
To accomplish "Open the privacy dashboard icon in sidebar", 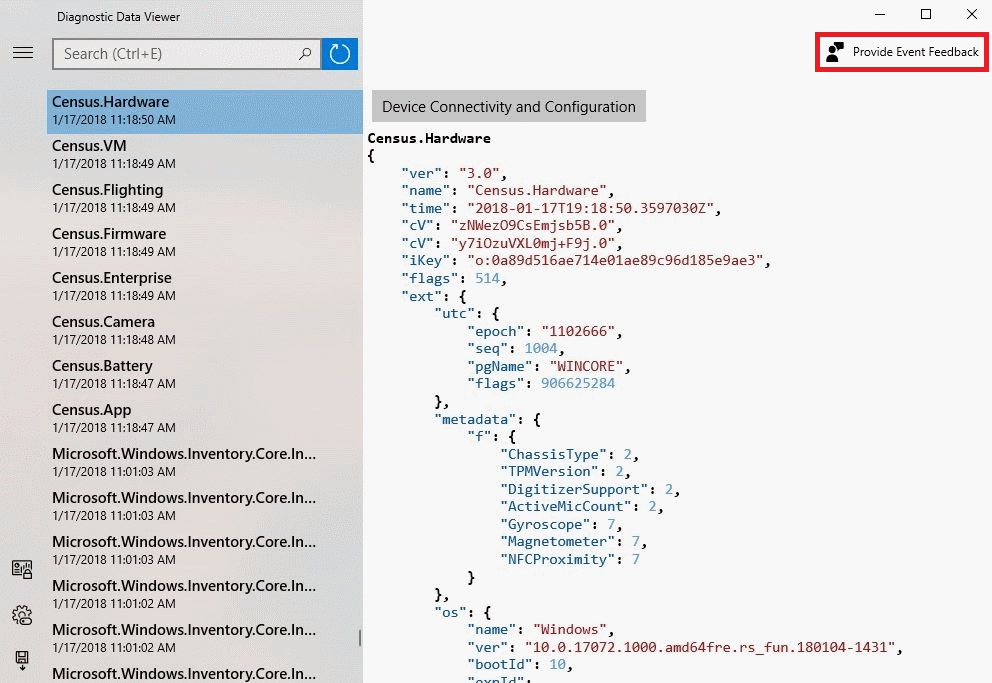I will [x=22, y=570].
